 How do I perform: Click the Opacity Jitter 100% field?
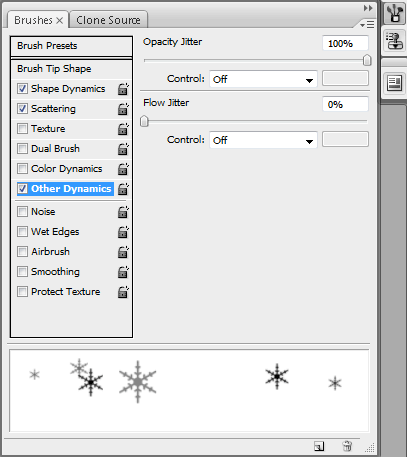(x=345, y=43)
